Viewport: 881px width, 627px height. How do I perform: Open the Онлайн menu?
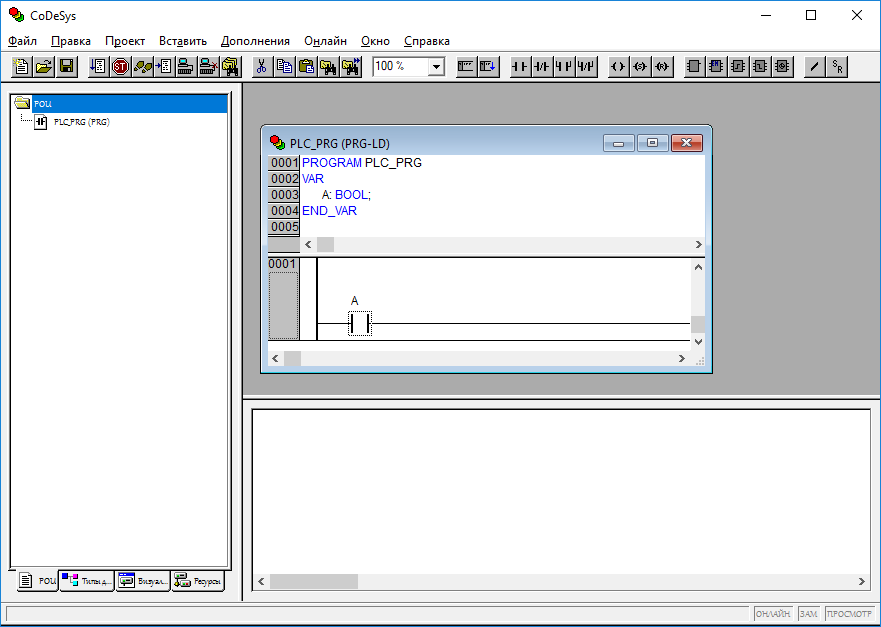pos(325,41)
